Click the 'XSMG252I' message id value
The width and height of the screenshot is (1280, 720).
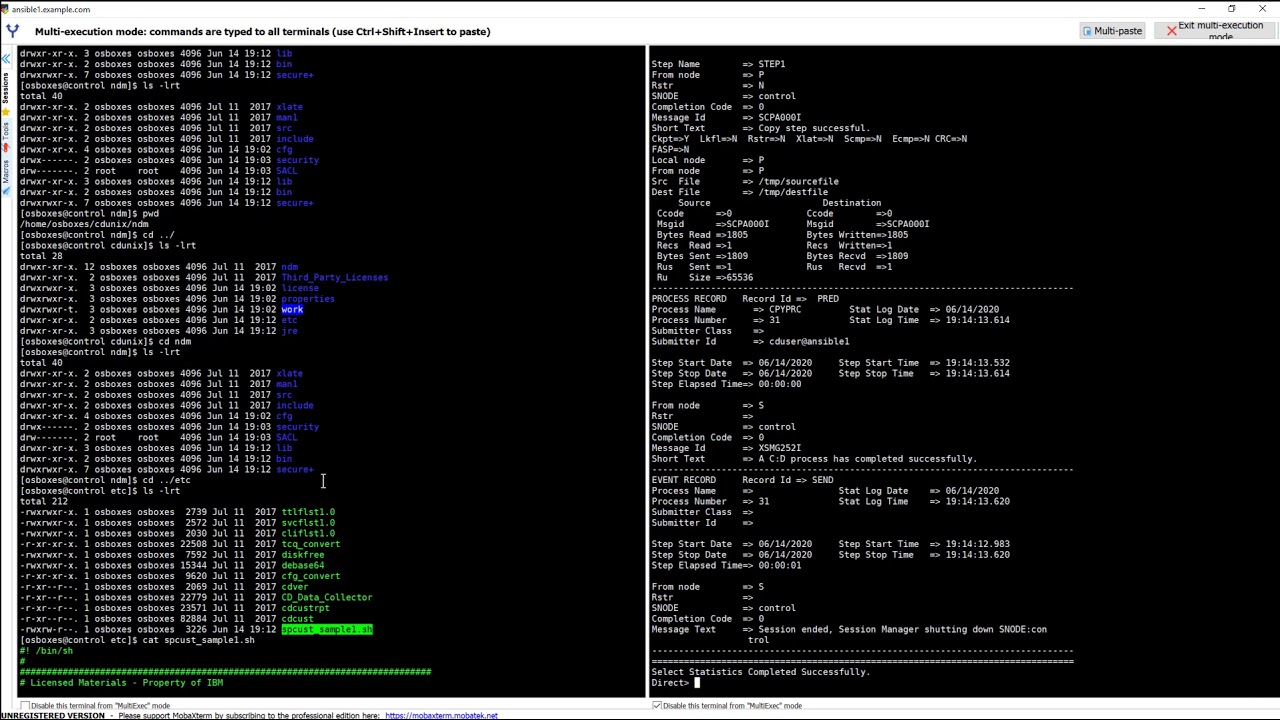coord(780,448)
